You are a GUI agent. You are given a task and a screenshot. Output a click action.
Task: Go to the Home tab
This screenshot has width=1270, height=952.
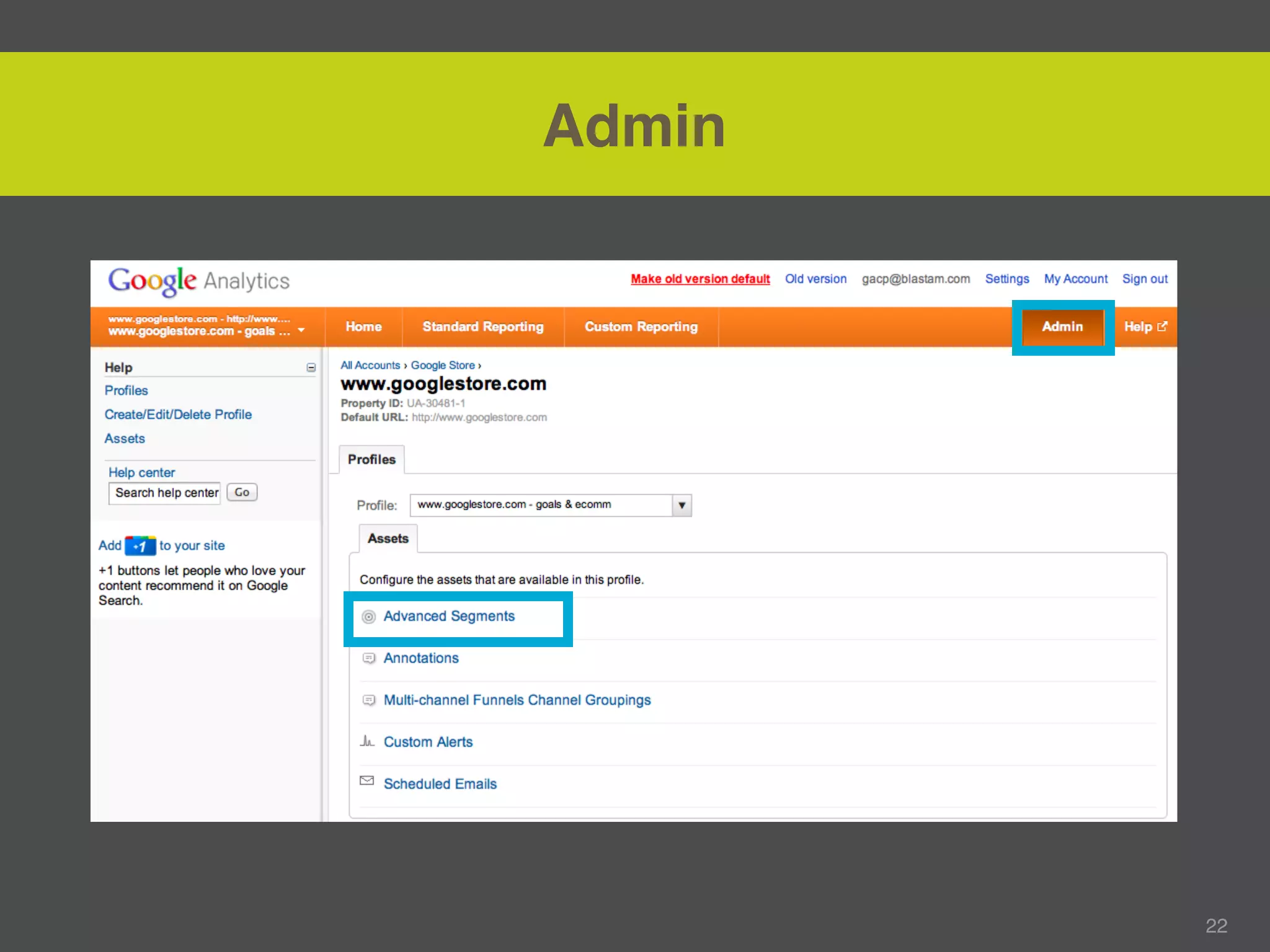point(363,327)
